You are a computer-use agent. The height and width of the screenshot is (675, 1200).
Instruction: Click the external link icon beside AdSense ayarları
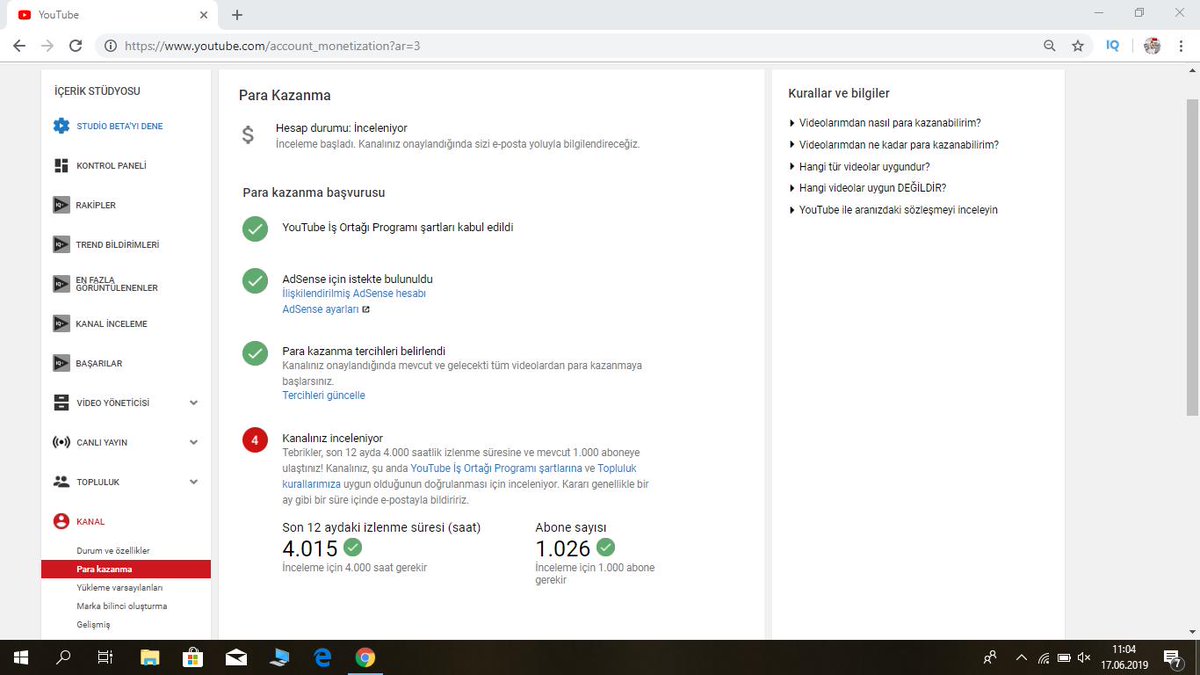pos(366,310)
